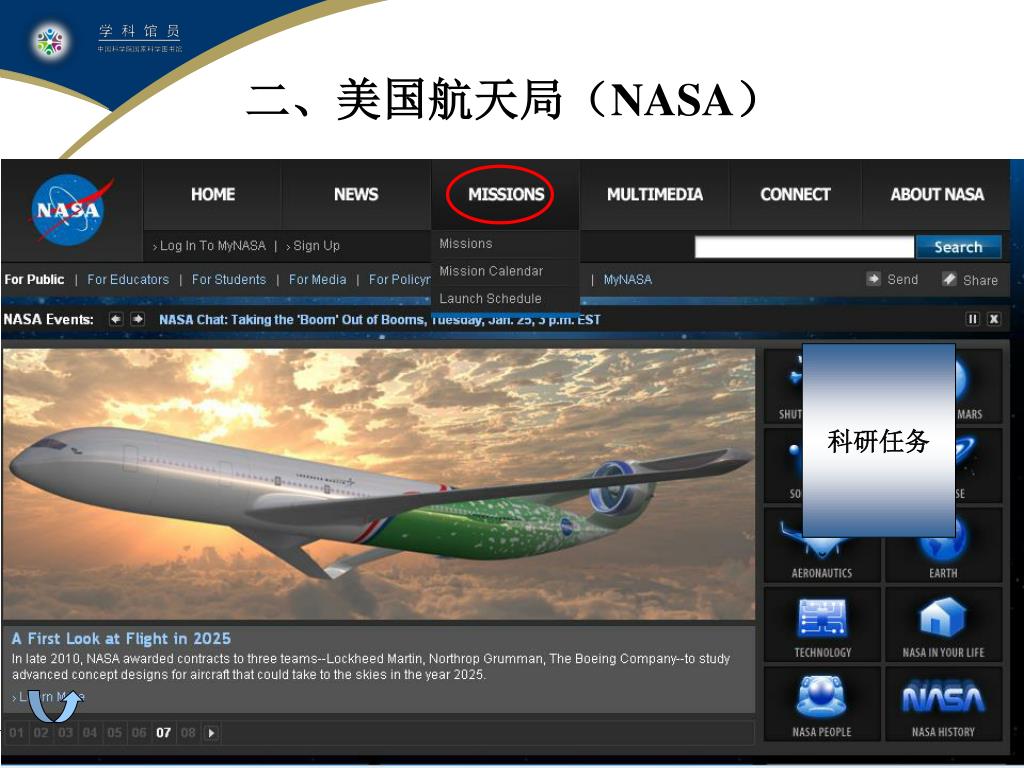1024x768 pixels.
Task: Select Missions in the dropdown menu
Action: pyautogui.click(x=466, y=244)
